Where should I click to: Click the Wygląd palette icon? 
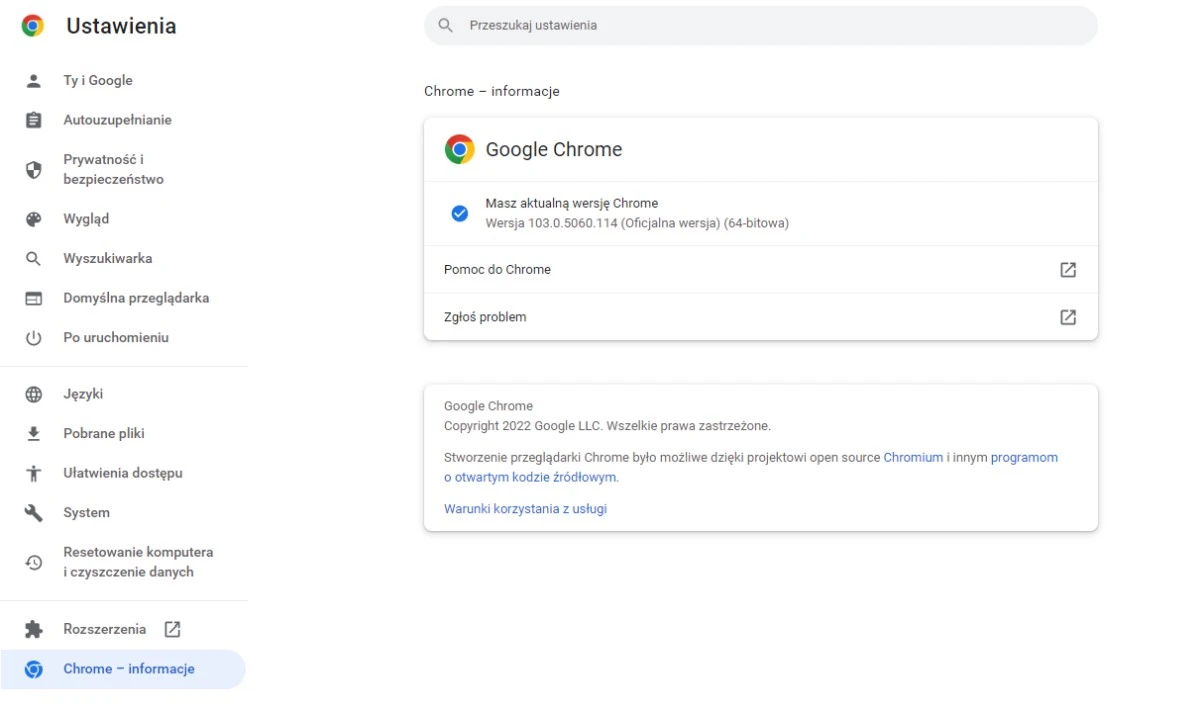point(33,218)
